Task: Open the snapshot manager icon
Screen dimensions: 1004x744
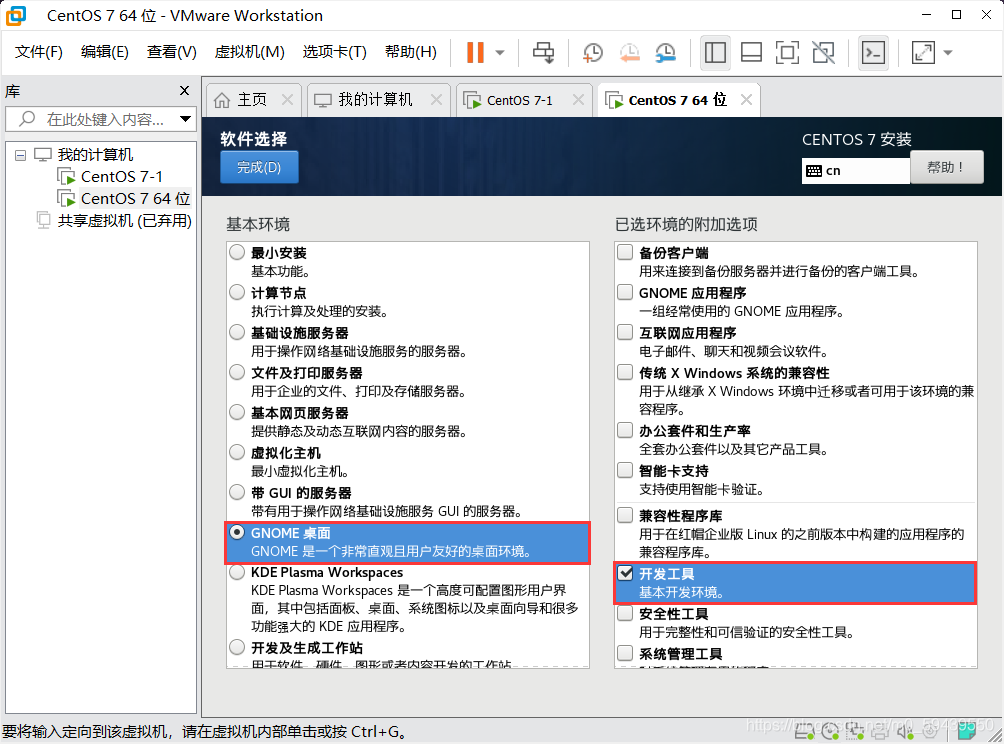Action: pos(666,53)
